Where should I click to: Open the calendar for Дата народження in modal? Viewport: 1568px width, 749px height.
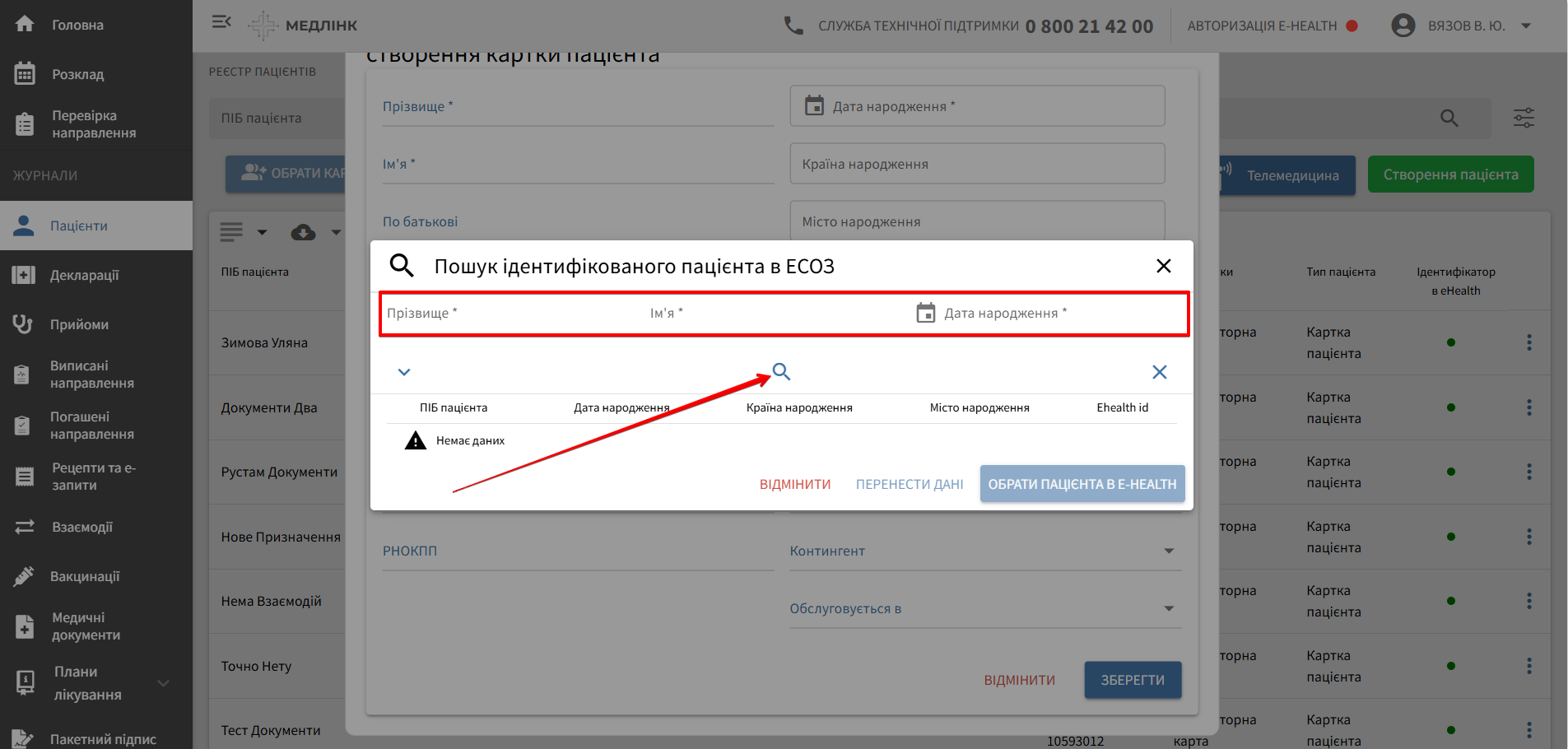point(927,313)
